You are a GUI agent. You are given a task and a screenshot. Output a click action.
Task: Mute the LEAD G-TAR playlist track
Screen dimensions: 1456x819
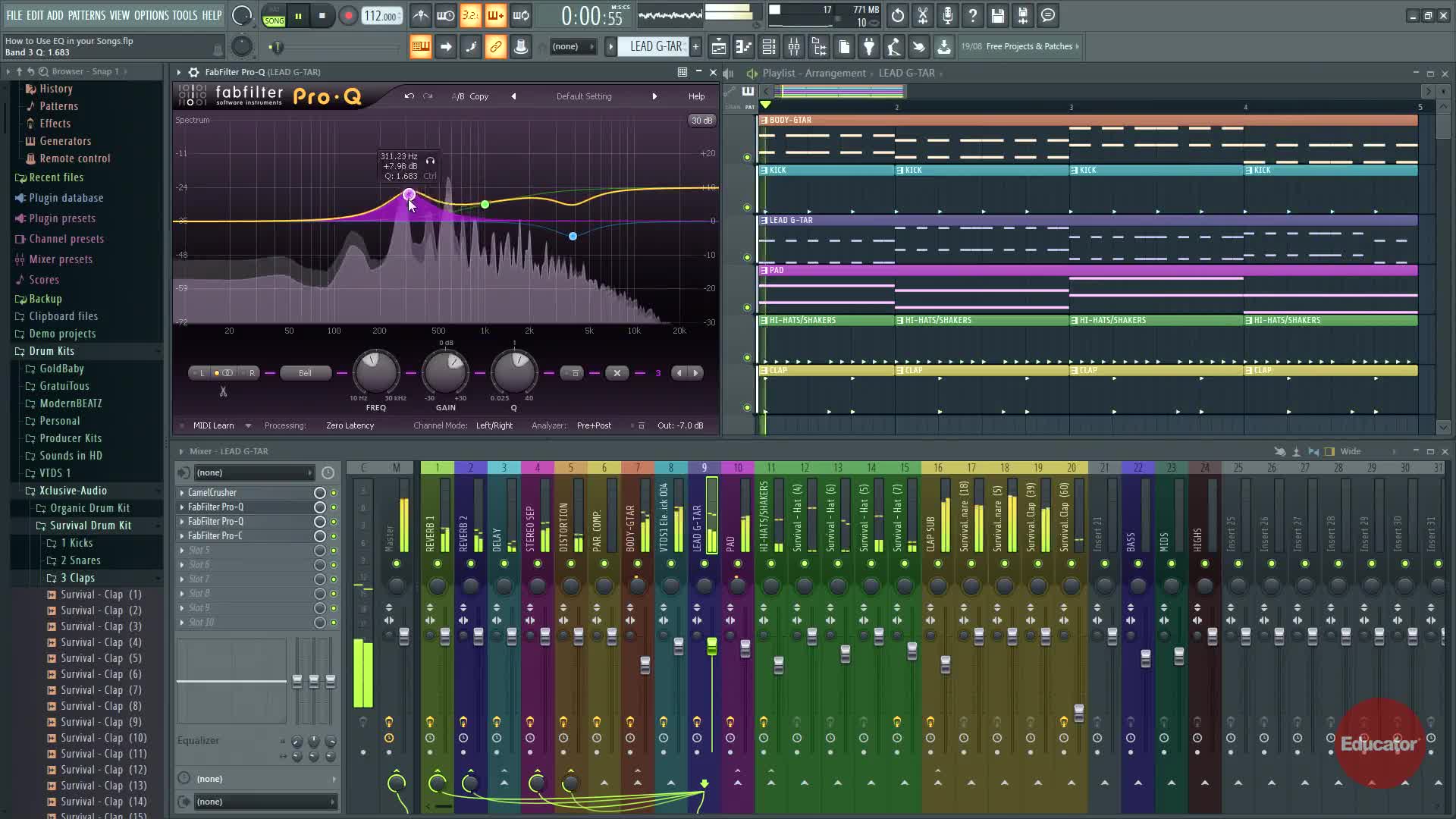747,257
